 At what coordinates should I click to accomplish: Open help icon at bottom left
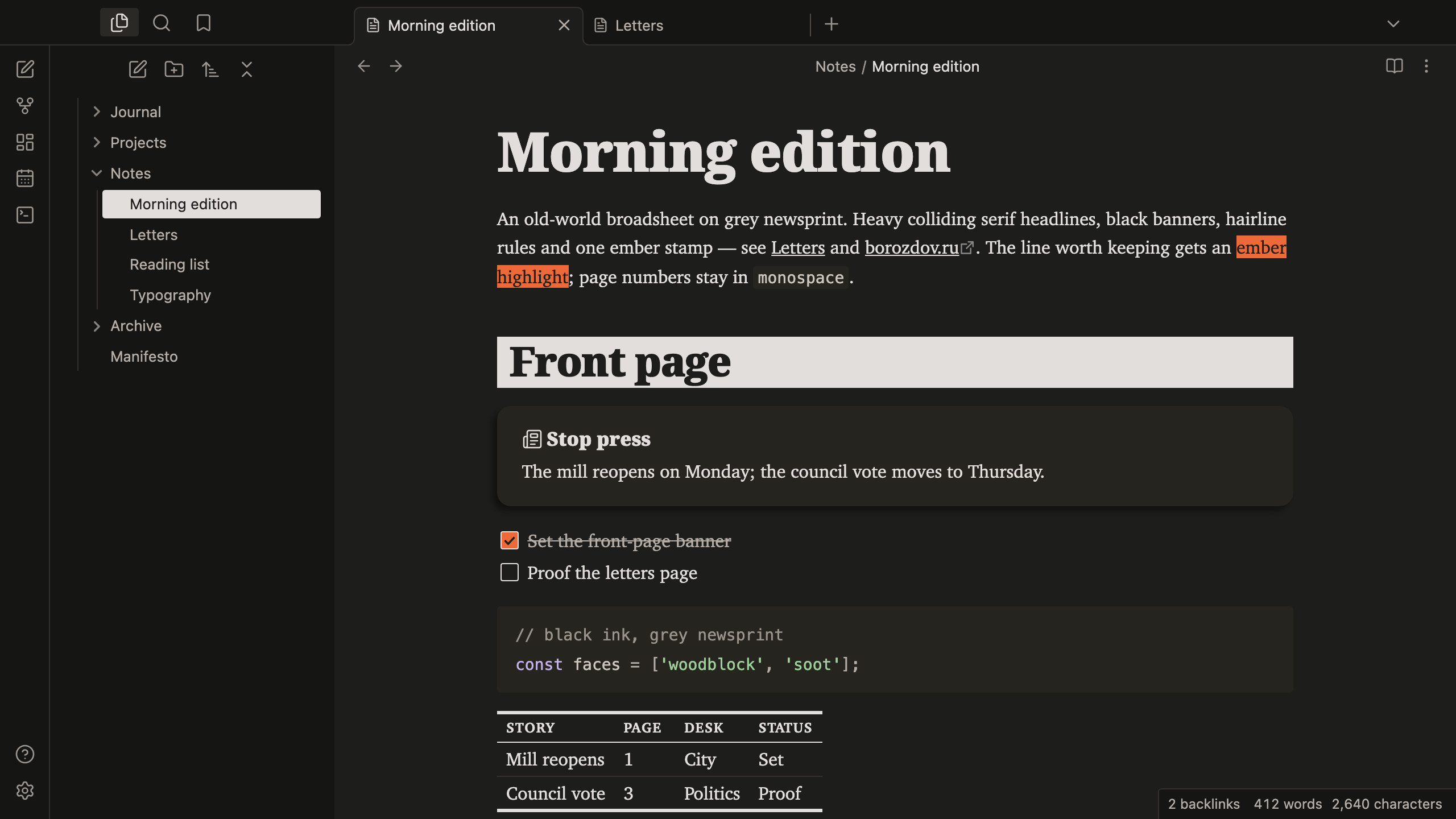(25, 754)
